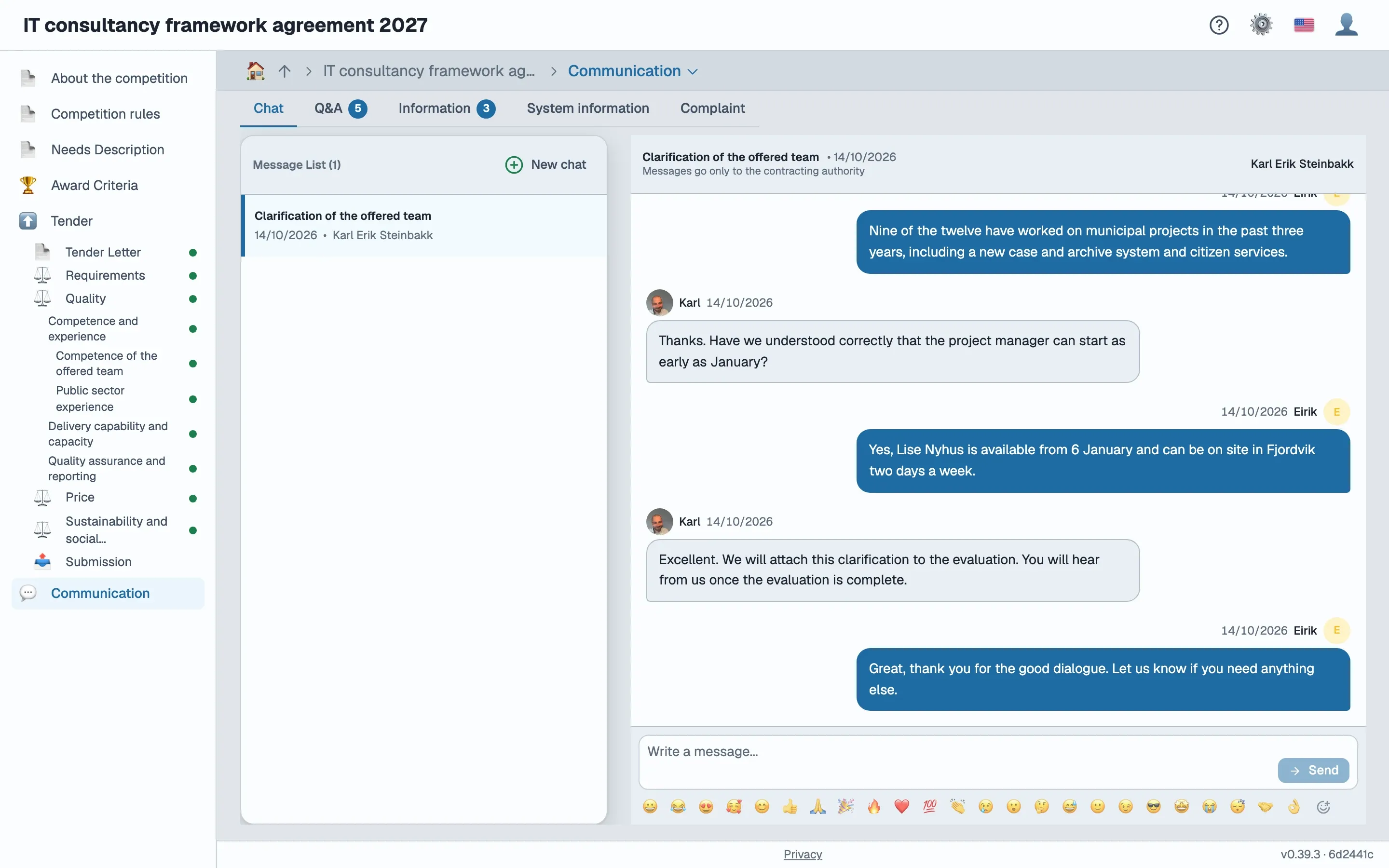Insert the tears of joy emoji
Image resolution: width=1389 pixels, height=868 pixels.
pyautogui.click(x=678, y=807)
